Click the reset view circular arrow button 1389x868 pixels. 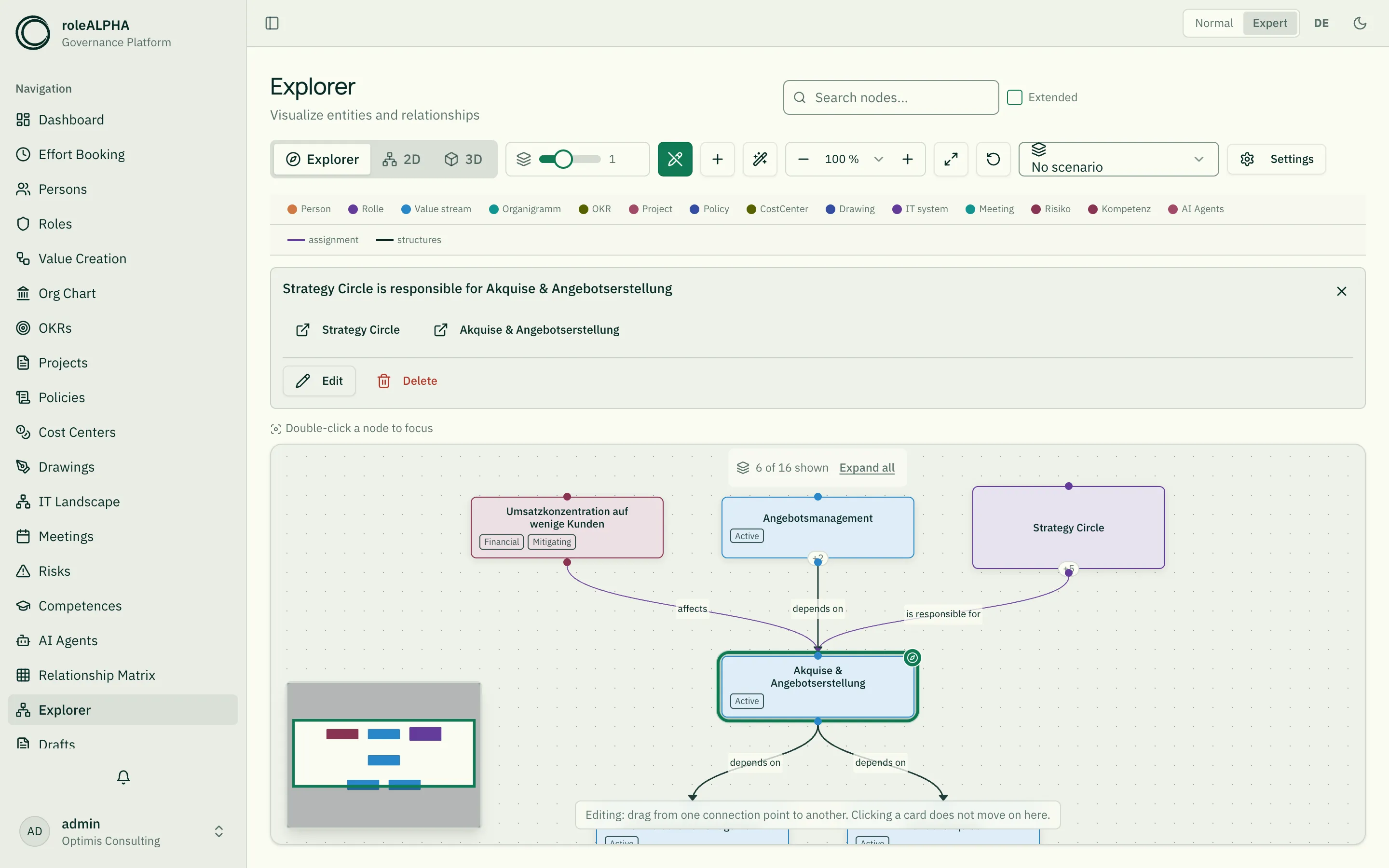pyautogui.click(x=994, y=159)
